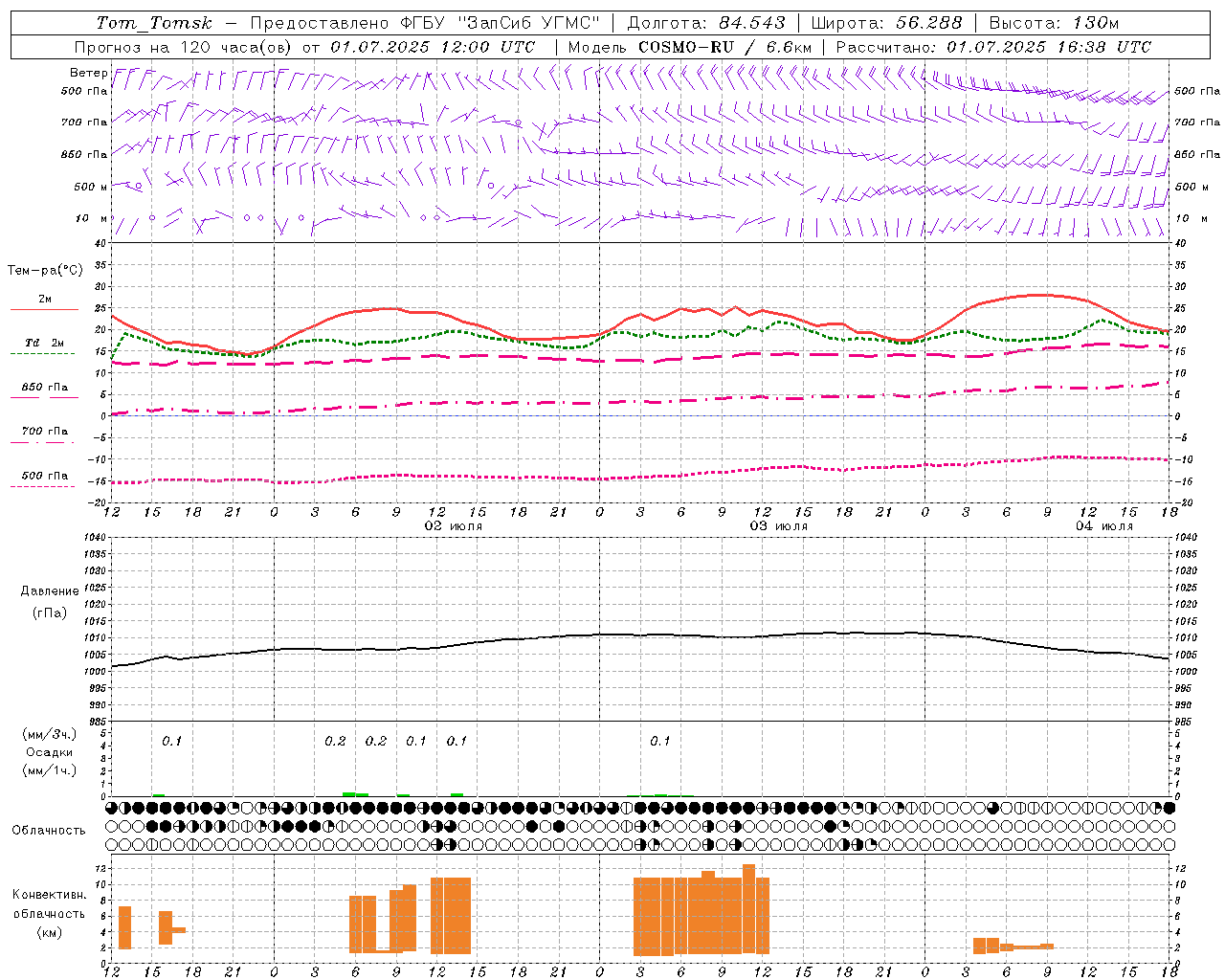
Task: Click the 'Давление' pressure panel label
Action: coord(48,591)
